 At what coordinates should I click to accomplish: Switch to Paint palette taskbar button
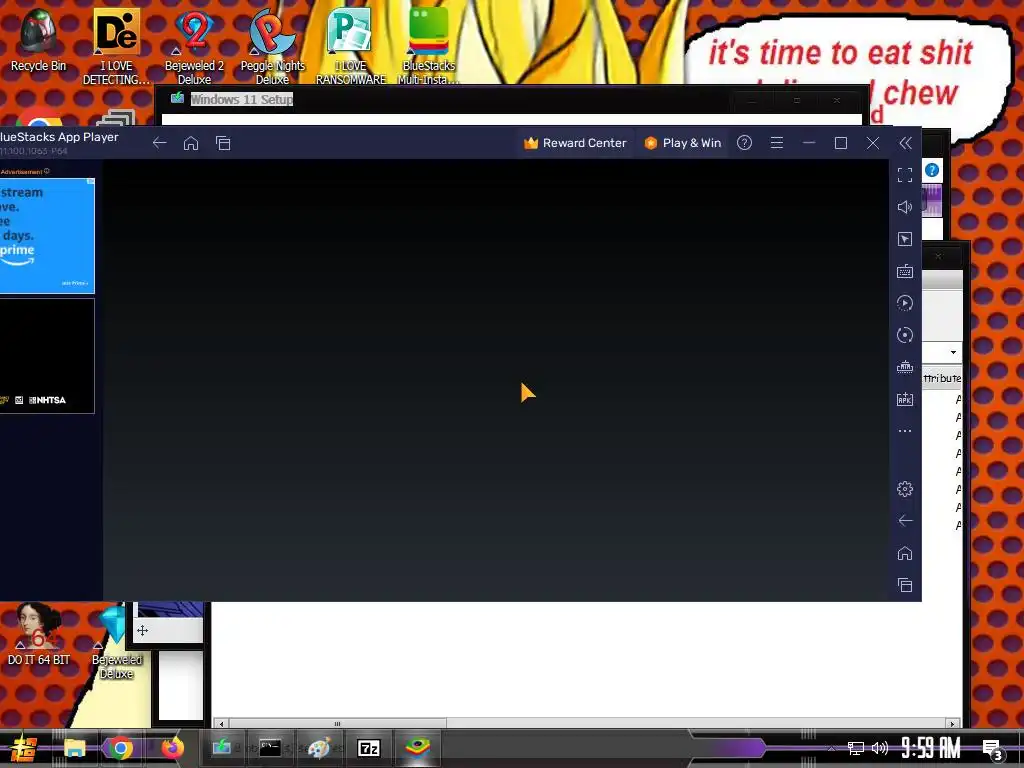click(x=319, y=748)
